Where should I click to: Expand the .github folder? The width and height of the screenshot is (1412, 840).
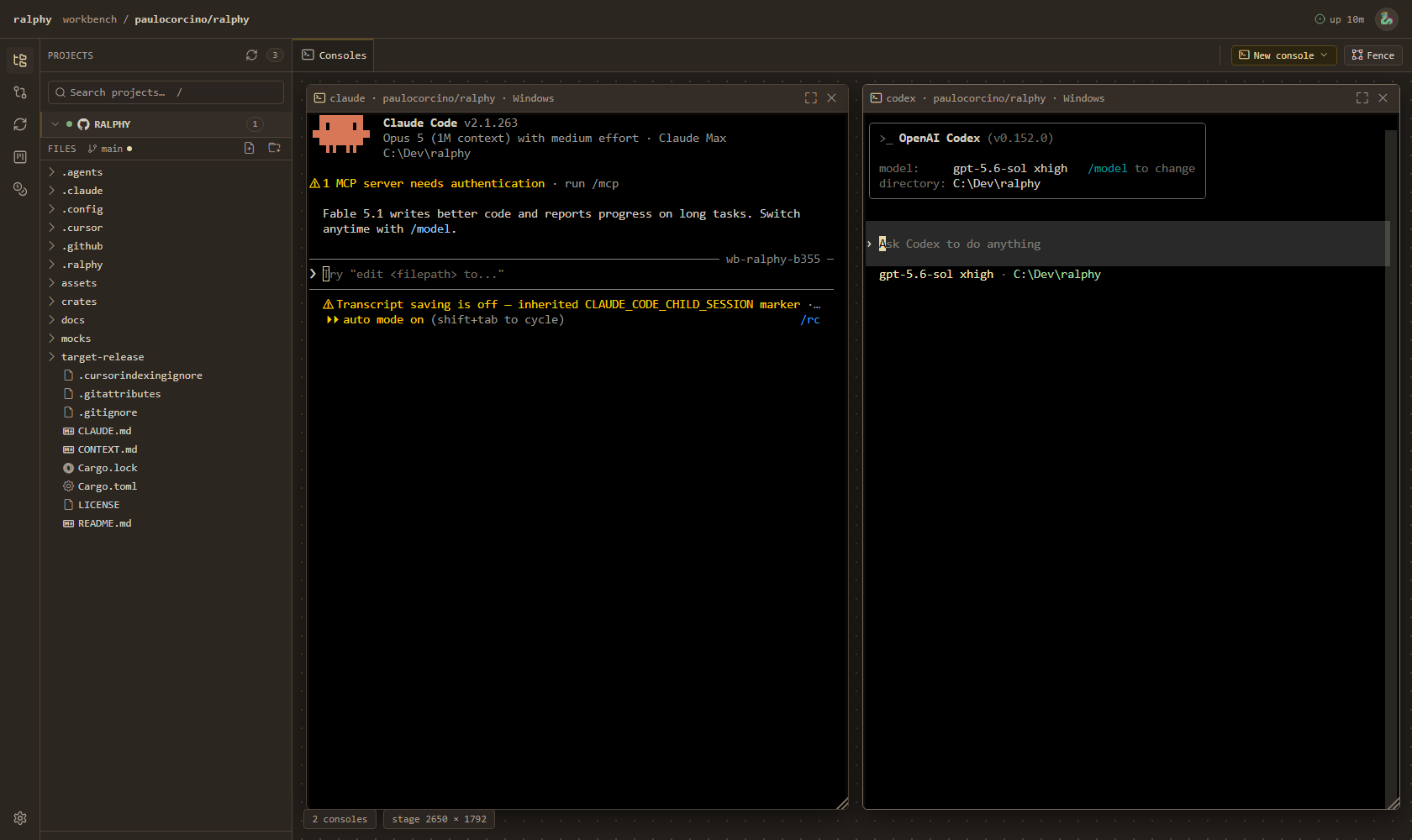click(52, 246)
